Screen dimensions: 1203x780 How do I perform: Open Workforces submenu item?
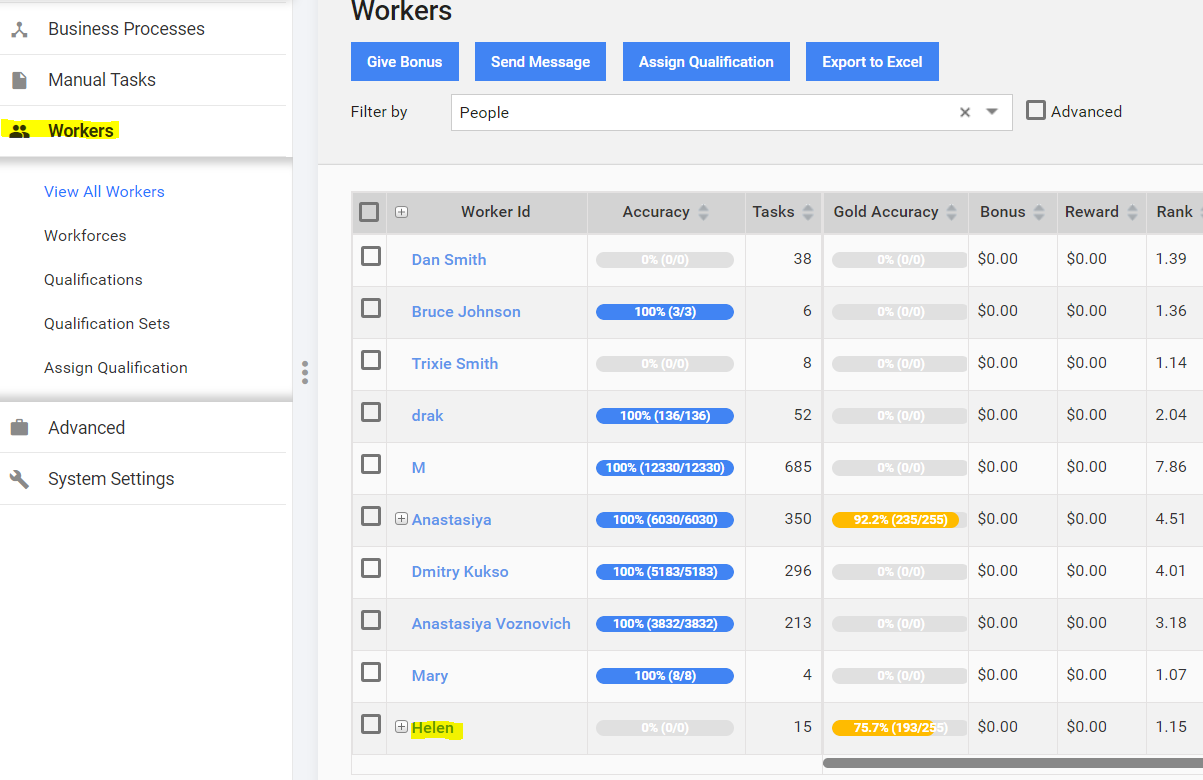click(85, 236)
